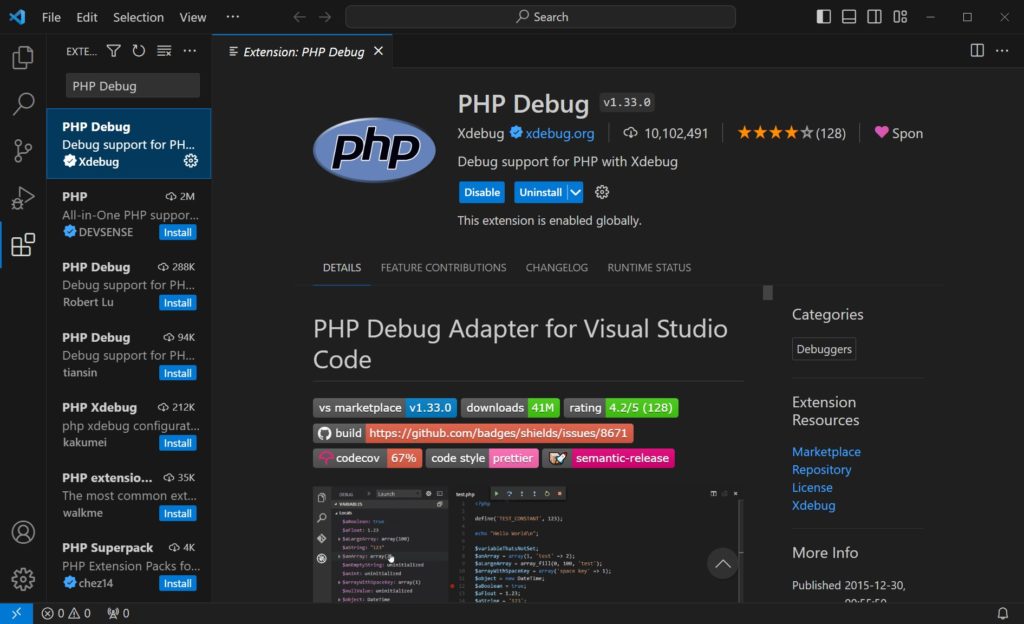Open the Customize Layout icon
The width and height of the screenshot is (1024, 624).
pyautogui.click(x=900, y=17)
